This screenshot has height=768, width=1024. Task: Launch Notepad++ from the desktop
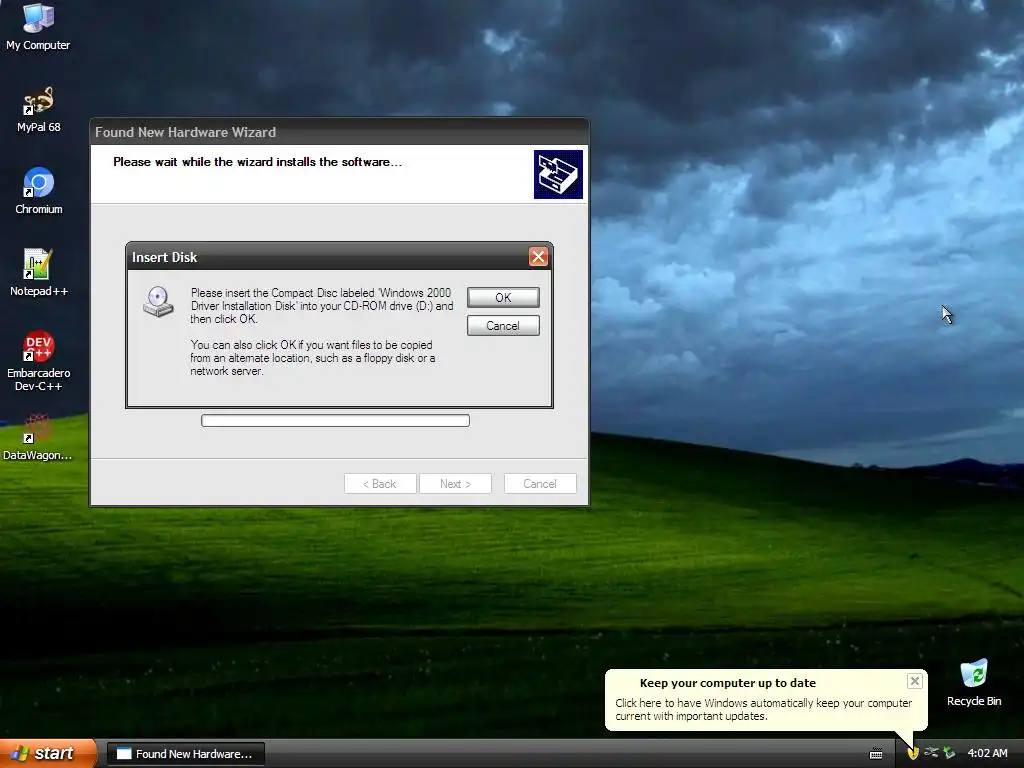tap(39, 273)
